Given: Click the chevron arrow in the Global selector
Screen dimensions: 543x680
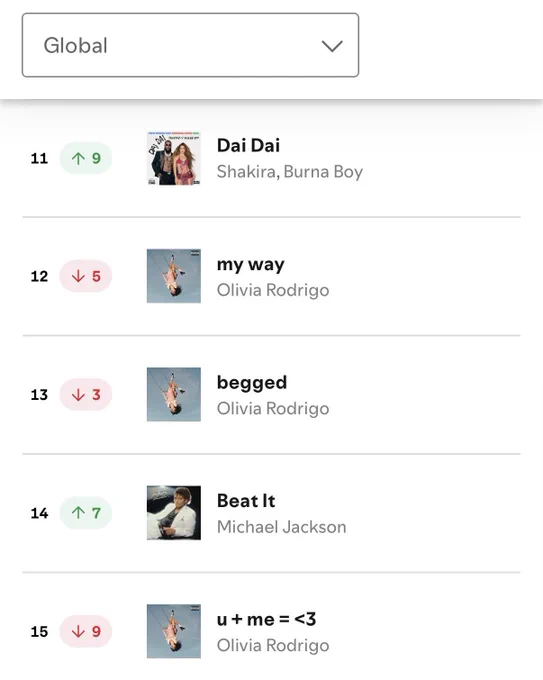Looking at the screenshot, I should [x=332, y=46].
